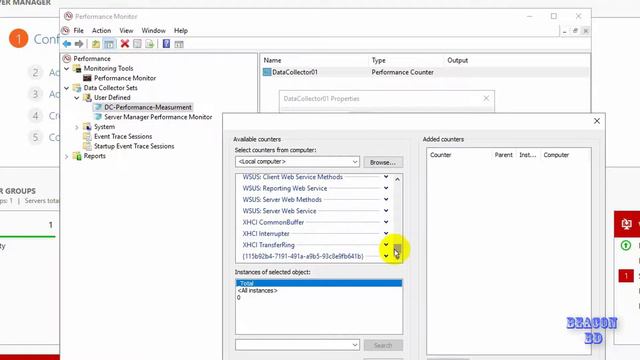The height and width of the screenshot is (360, 640).
Task: Open the Action menu
Action: click(101, 31)
